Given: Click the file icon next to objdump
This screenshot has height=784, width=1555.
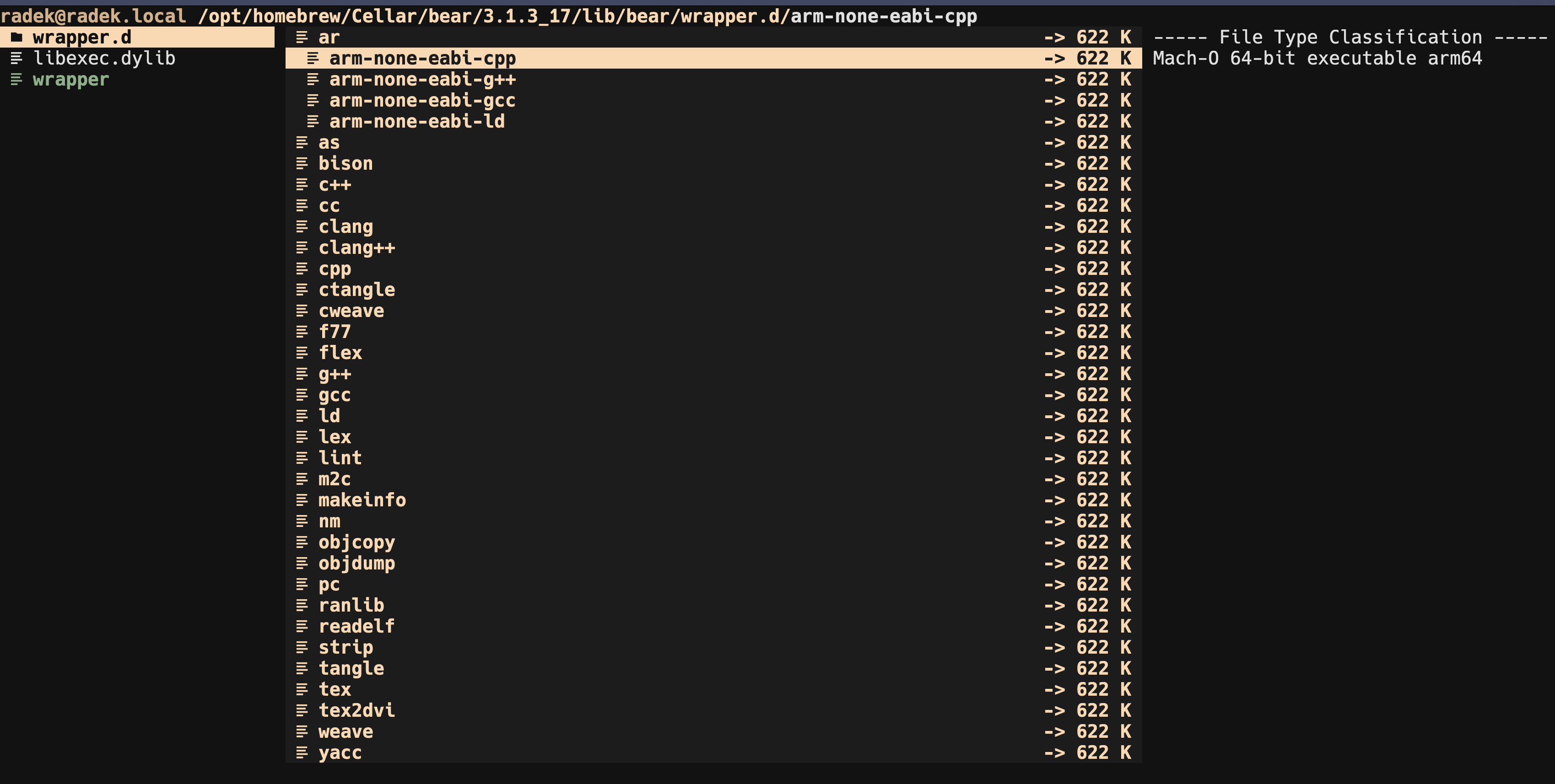Looking at the screenshot, I should (302, 563).
